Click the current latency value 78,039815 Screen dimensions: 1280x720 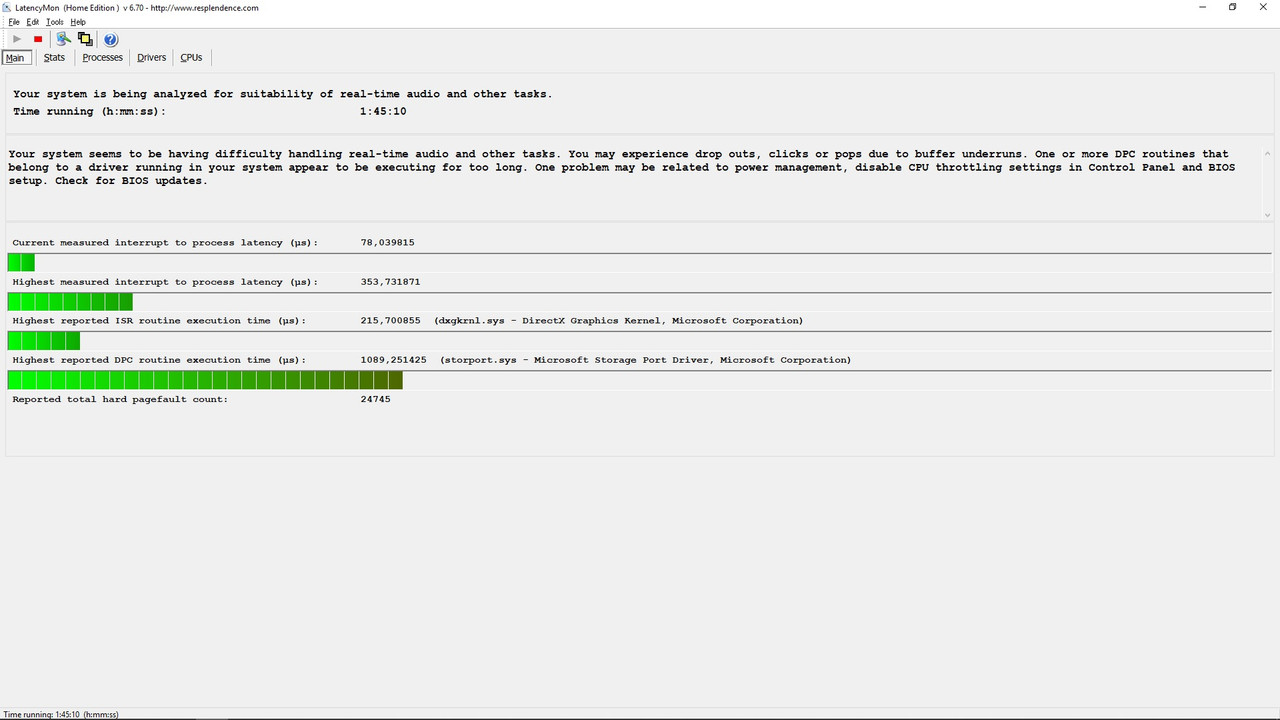(387, 243)
